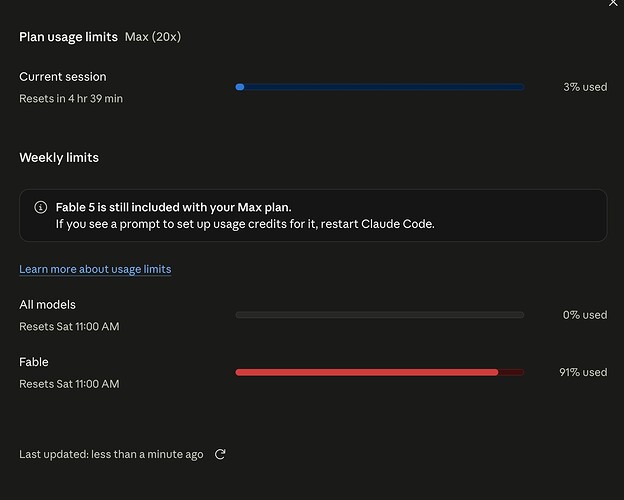The height and width of the screenshot is (500, 624).
Task: Click Resets Sat 11:00 AM under All models
Action: [69, 326]
